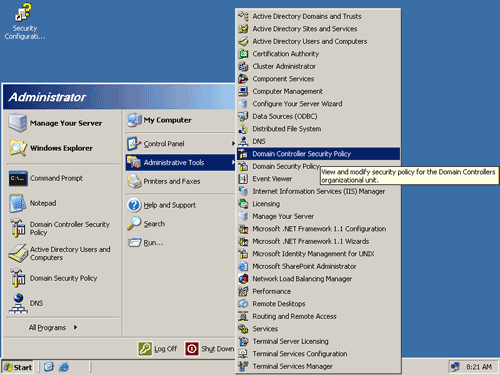Open Routing and Remote Access
The image size is (500, 375).
[318, 316]
